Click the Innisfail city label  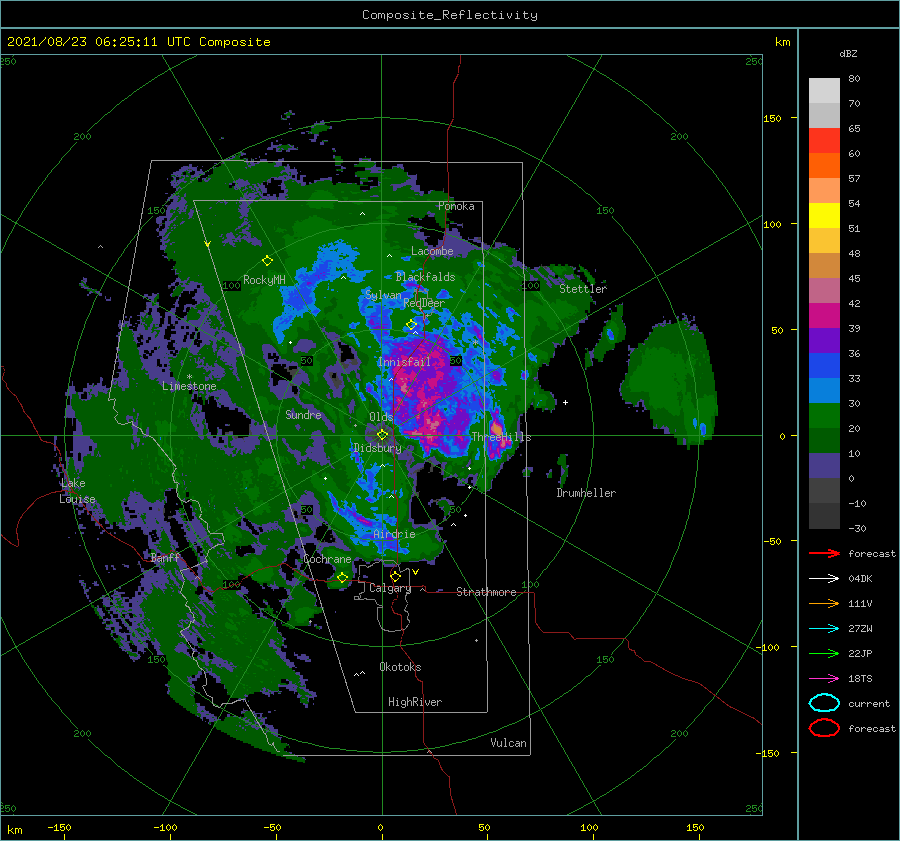point(404,362)
